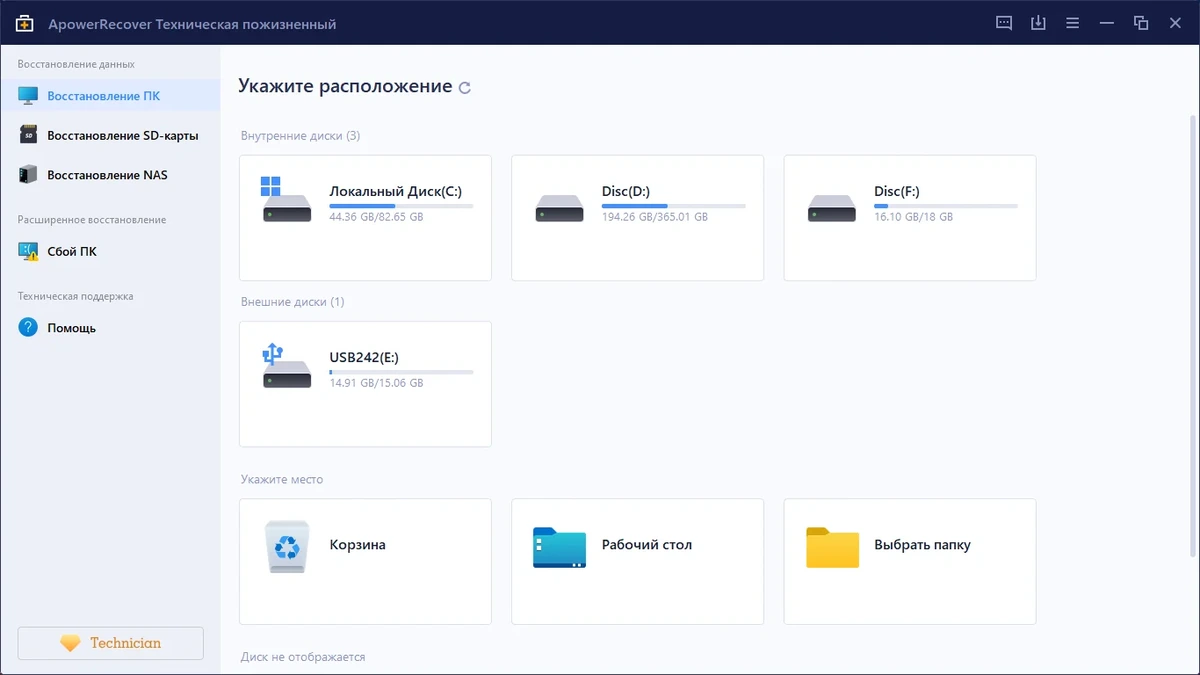Choose the Disc(F:) drive card
Viewport: 1200px width, 675px height.
point(910,217)
